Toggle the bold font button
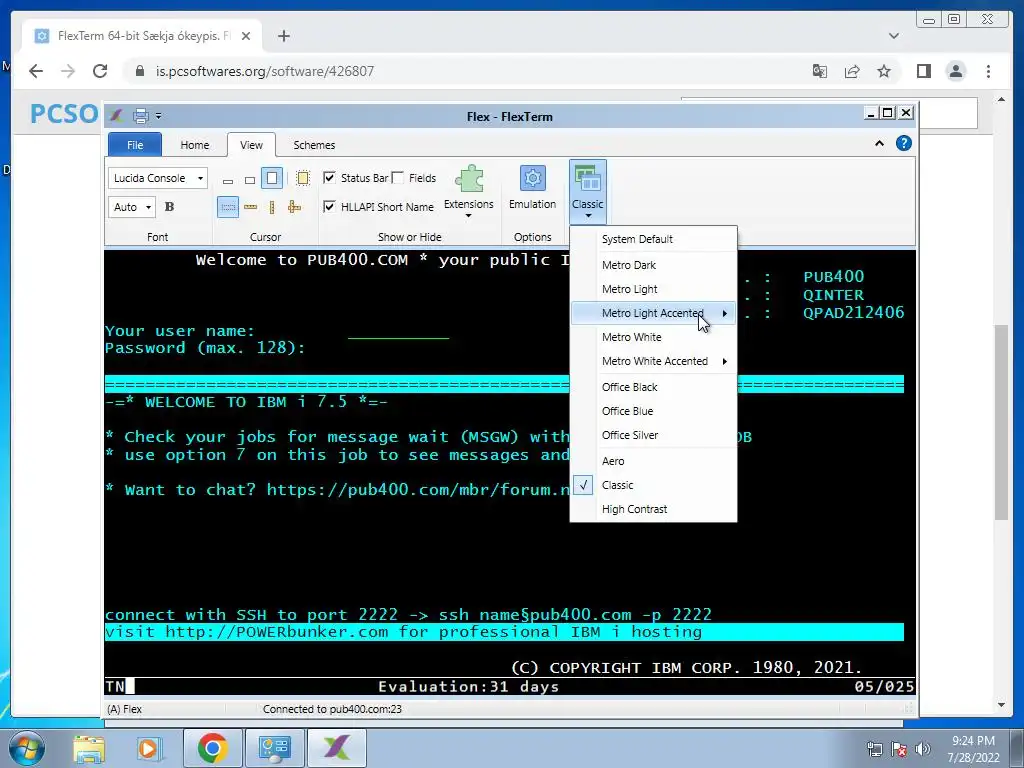This screenshot has width=1024, height=768. click(169, 207)
